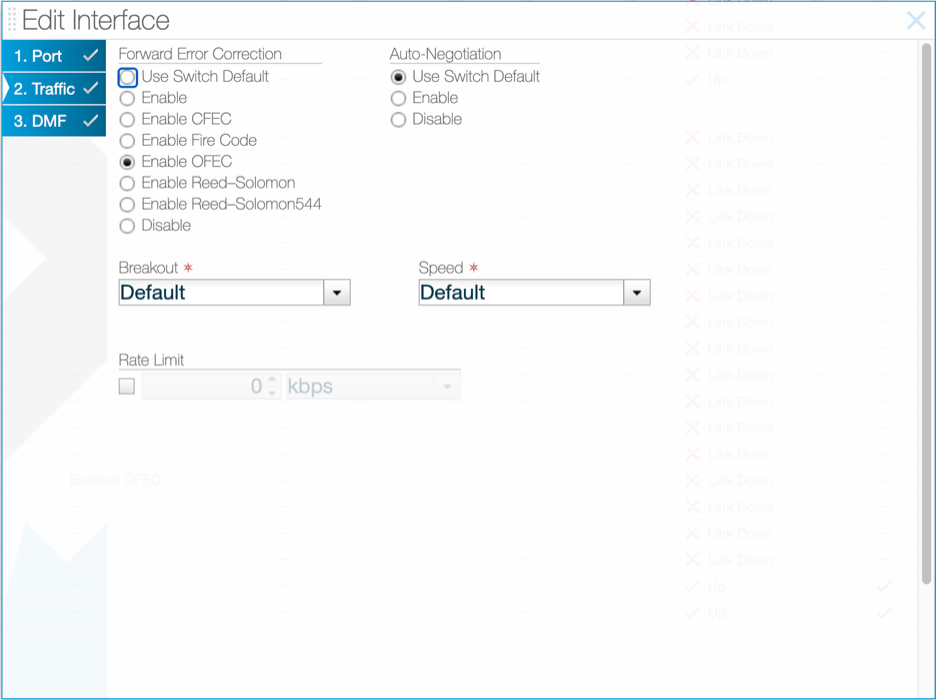Enable Auto-Negotiation
This screenshot has width=936, height=700.
(x=399, y=98)
